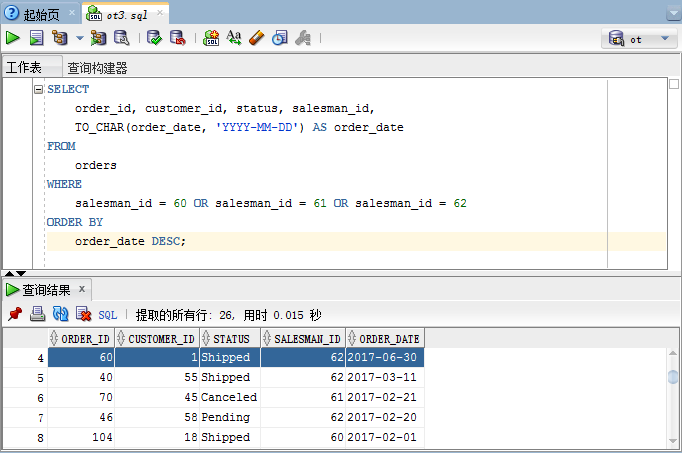The height and width of the screenshot is (453, 682).
Task: Clear the editor with the eraser icon
Action: 256,38
